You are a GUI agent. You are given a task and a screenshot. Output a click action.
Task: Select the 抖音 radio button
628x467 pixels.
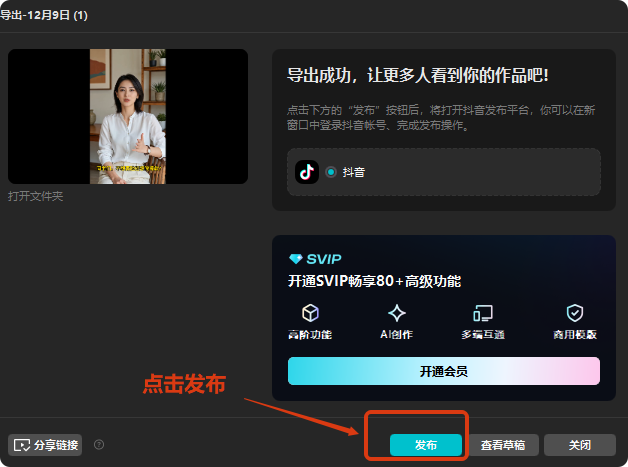pos(331,172)
